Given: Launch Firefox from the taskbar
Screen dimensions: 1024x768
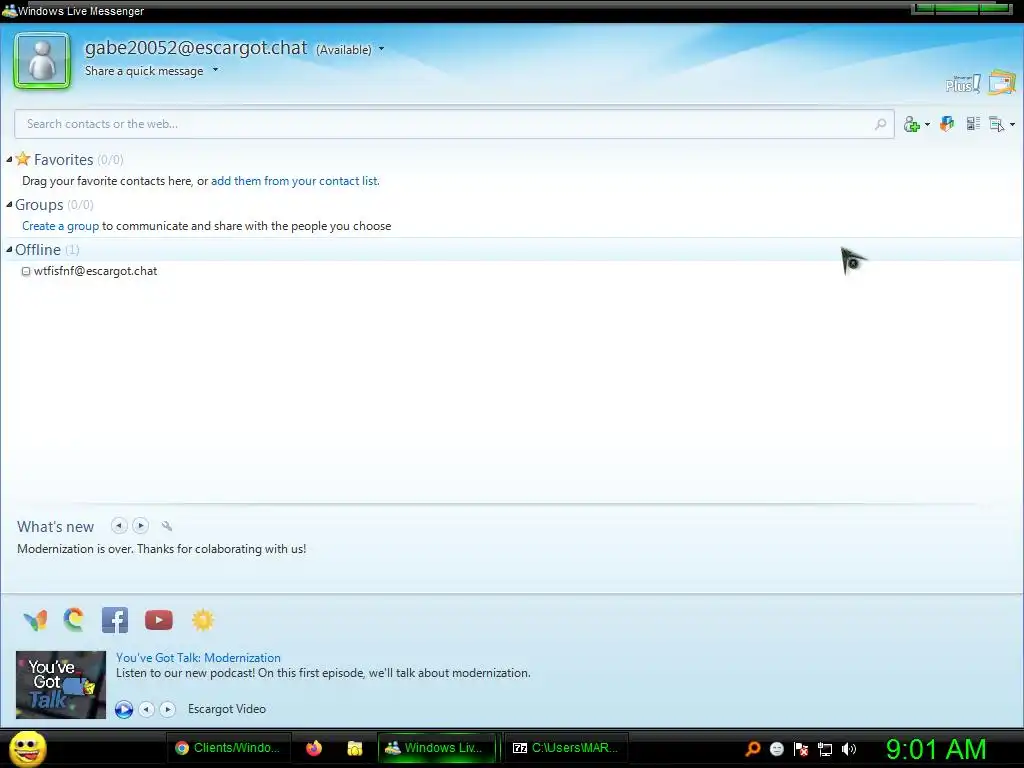Looking at the screenshot, I should click(x=314, y=748).
